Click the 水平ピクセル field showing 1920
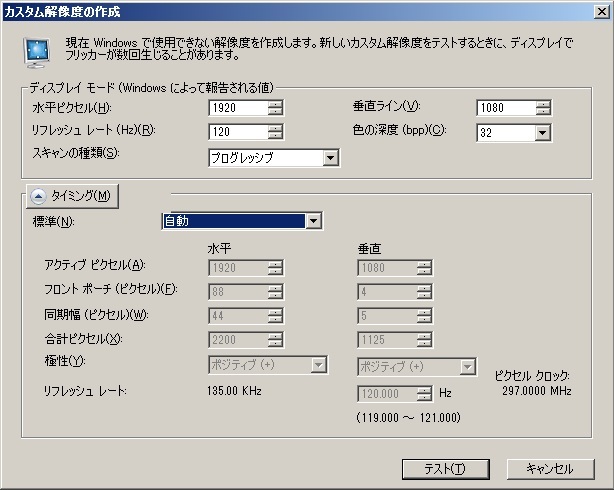This screenshot has height=490, width=614. (x=237, y=108)
